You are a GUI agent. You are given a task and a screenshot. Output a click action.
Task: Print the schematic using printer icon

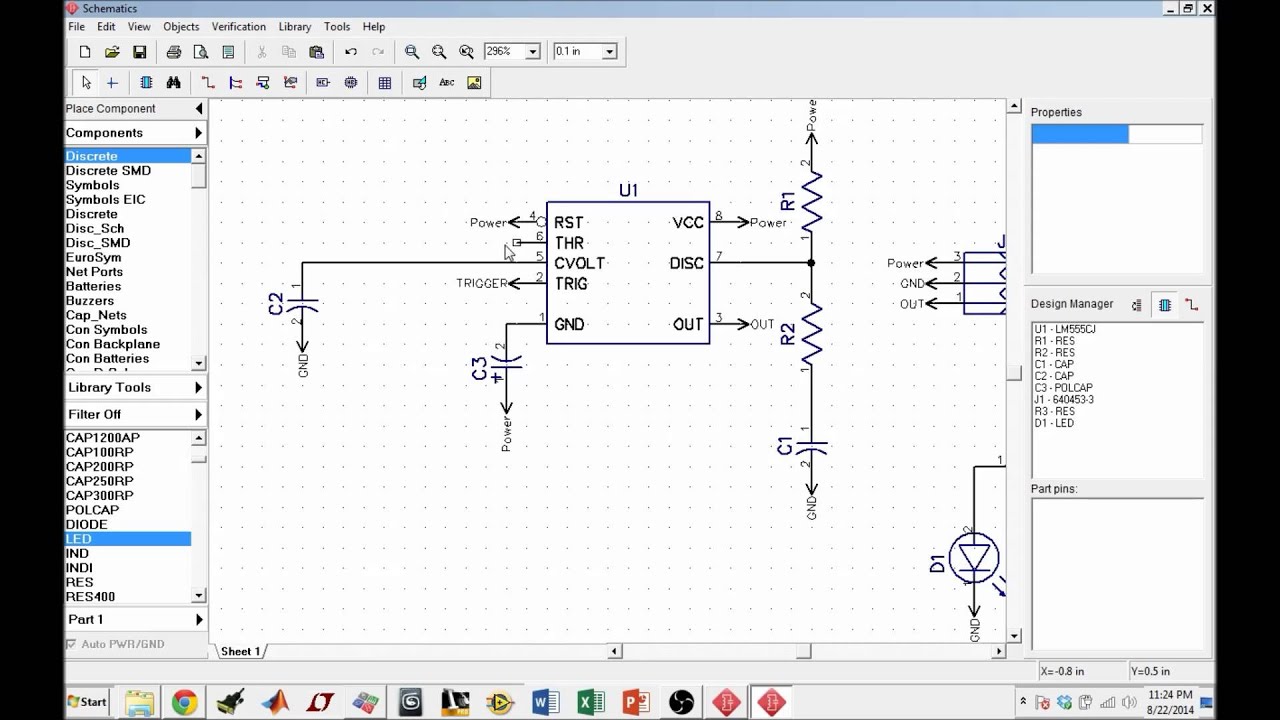coord(174,52)
